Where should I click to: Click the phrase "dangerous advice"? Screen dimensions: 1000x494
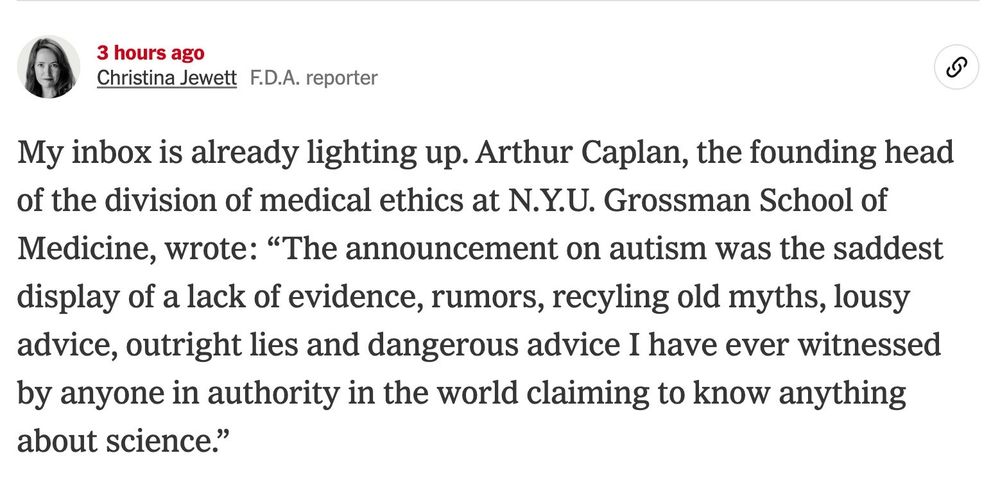coord(493,345)
